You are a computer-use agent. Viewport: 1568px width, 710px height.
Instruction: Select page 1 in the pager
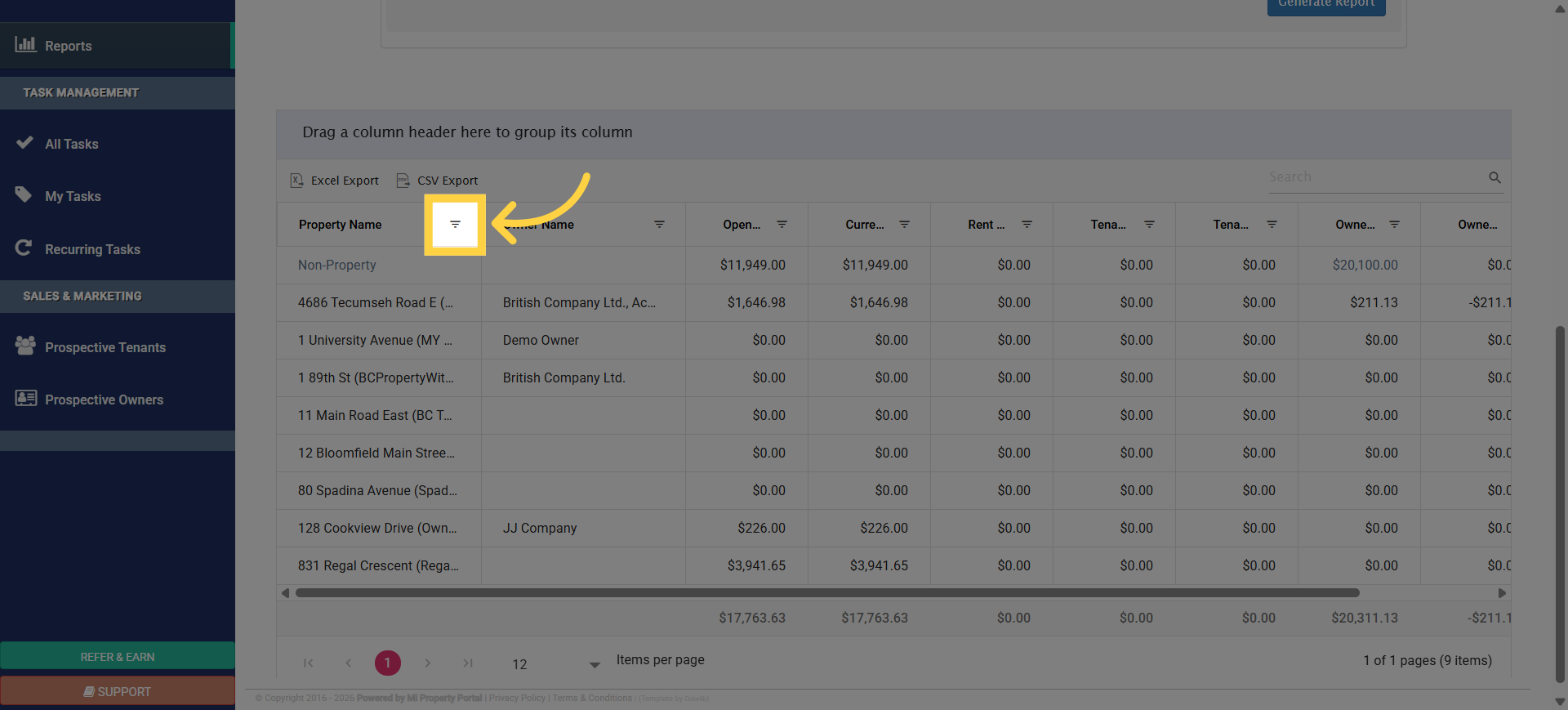point(388,663)
